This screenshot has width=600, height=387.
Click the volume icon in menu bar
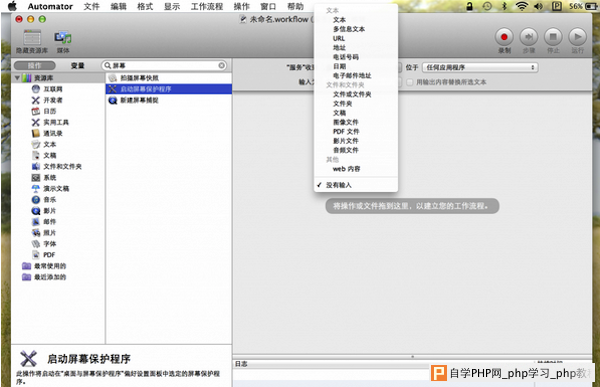click(538, 6)
